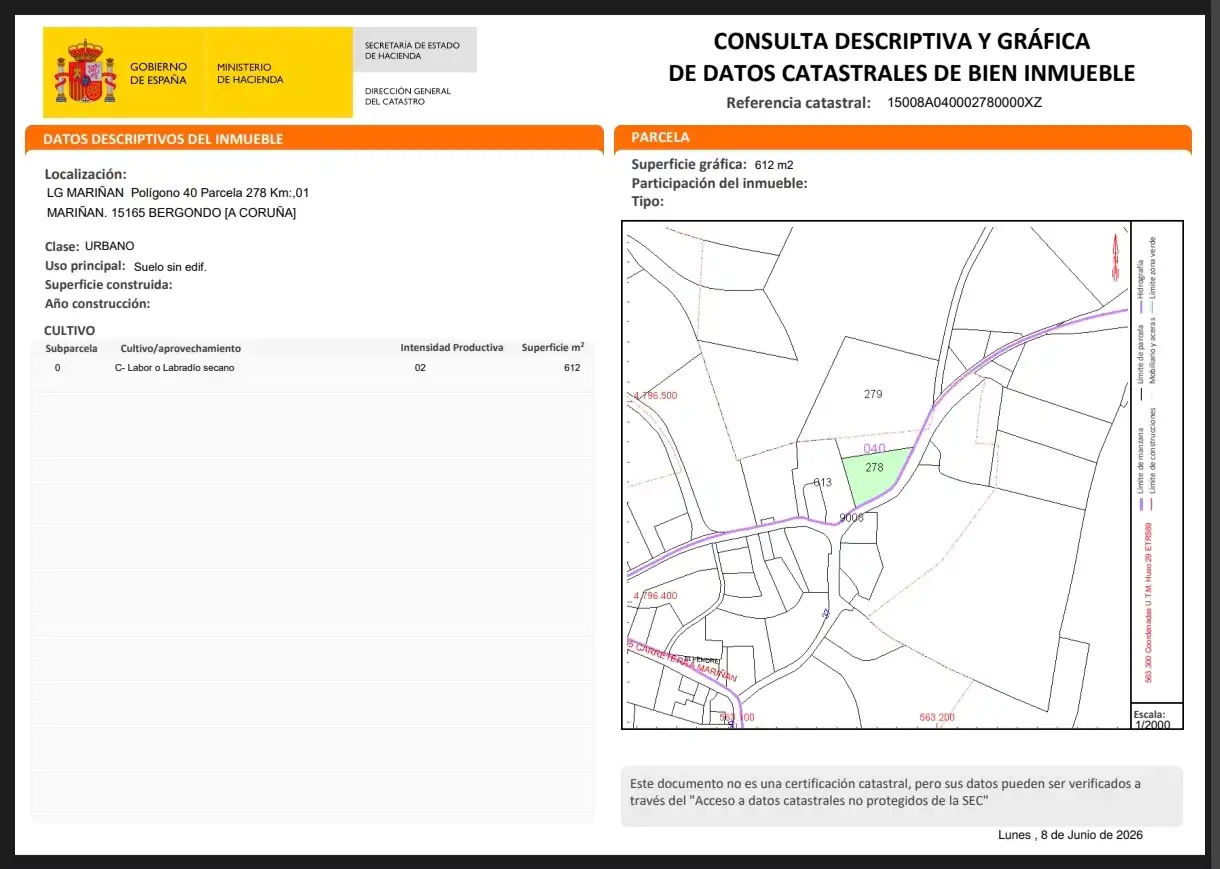1220x869 pixels.
Task: Click the disclaimer text about 'certificación catastral'
Action: point(885,792)
